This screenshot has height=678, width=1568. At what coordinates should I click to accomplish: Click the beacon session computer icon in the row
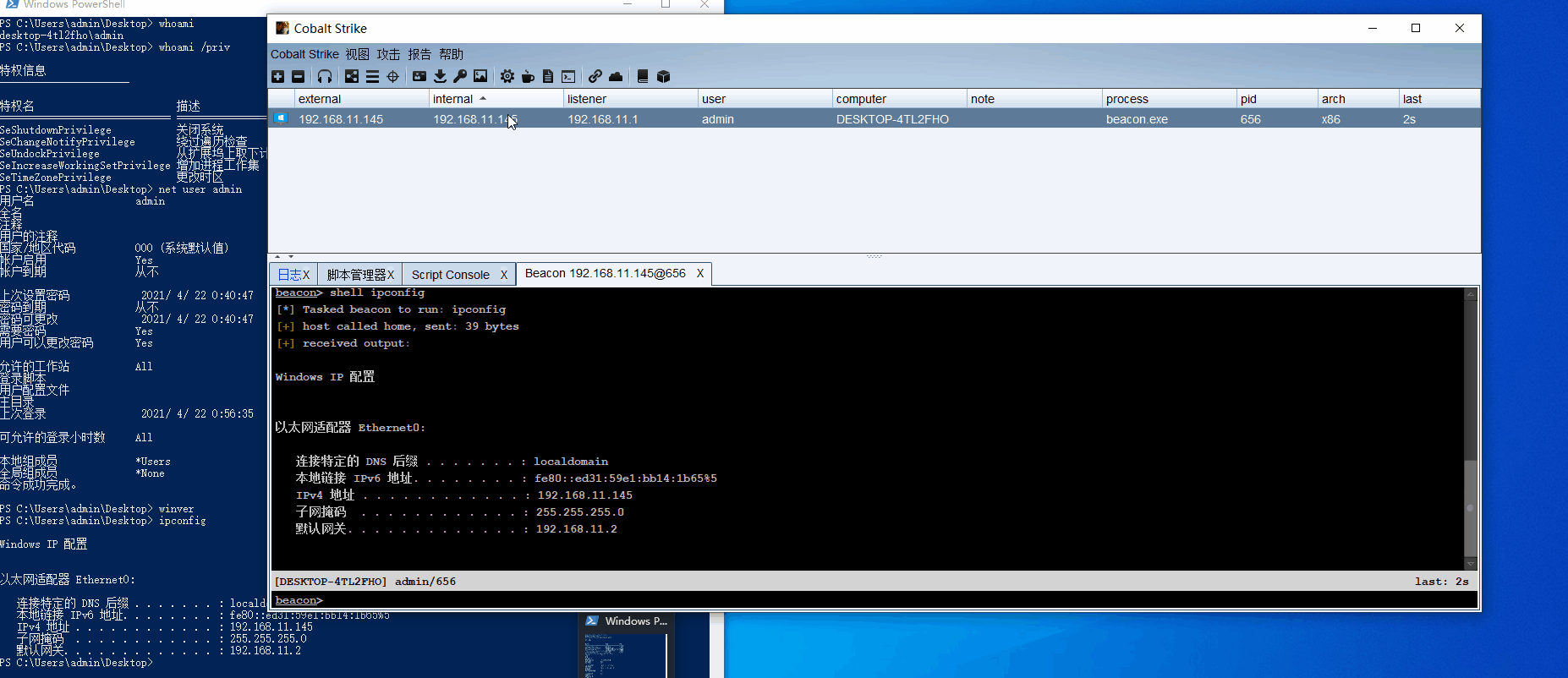point(280,118)
